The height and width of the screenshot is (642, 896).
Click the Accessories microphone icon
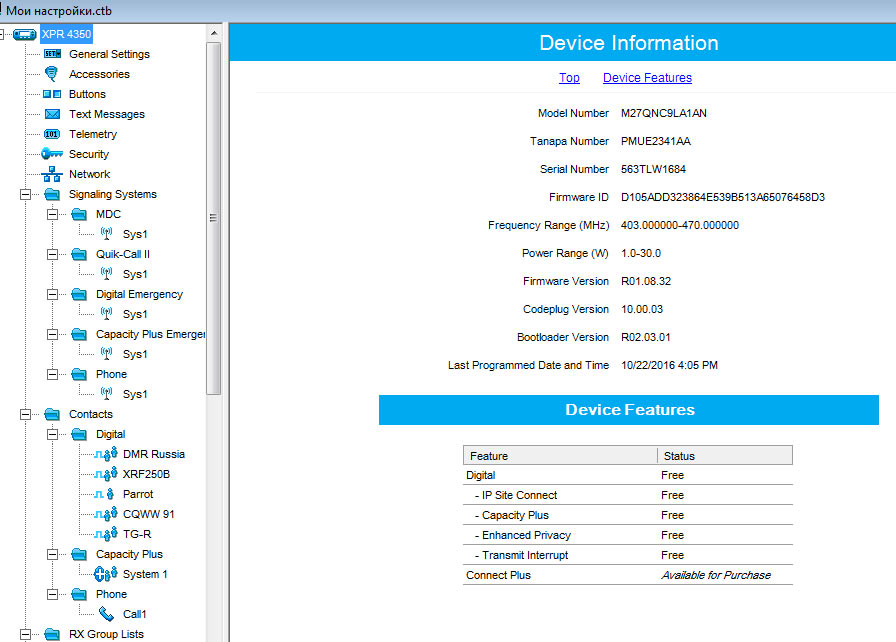(x=51, y=74)
